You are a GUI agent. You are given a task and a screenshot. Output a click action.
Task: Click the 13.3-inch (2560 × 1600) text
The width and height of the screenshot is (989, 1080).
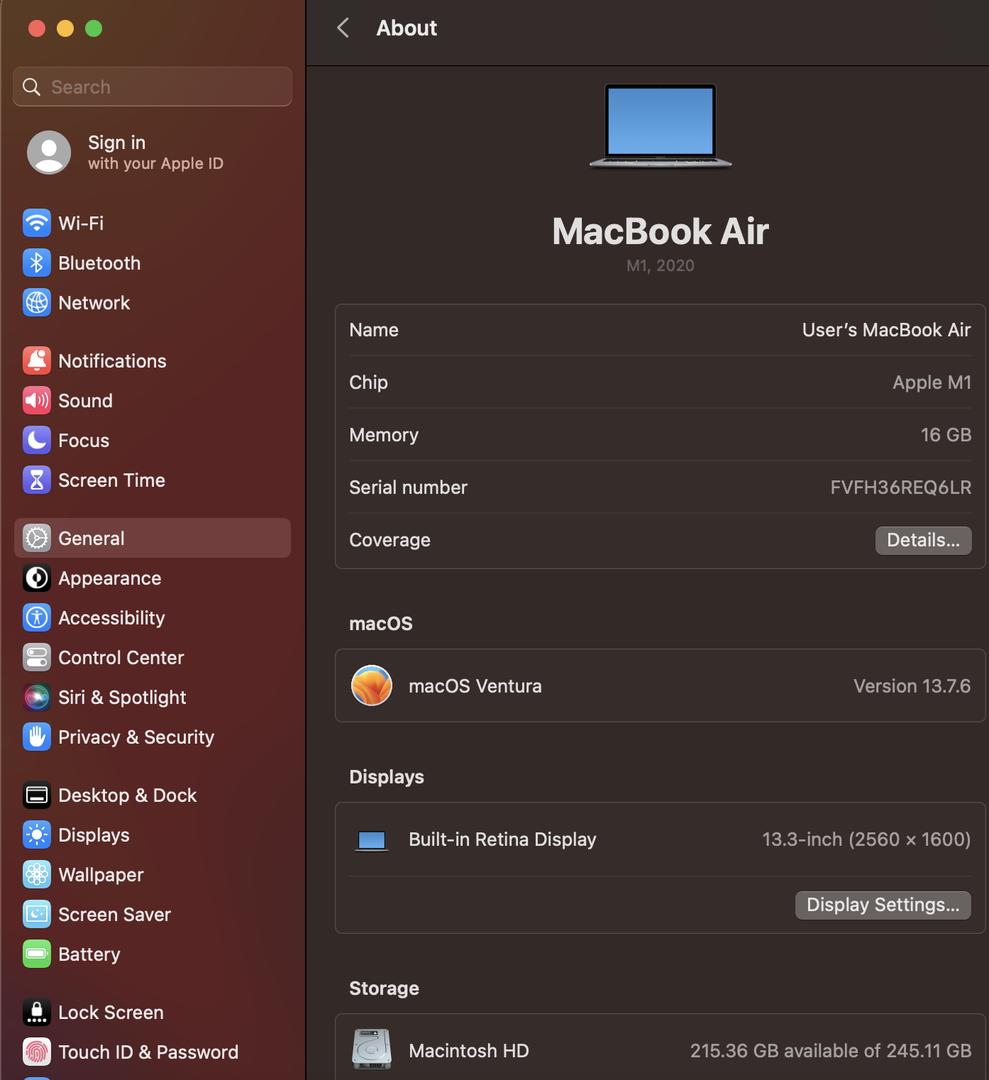866,840
